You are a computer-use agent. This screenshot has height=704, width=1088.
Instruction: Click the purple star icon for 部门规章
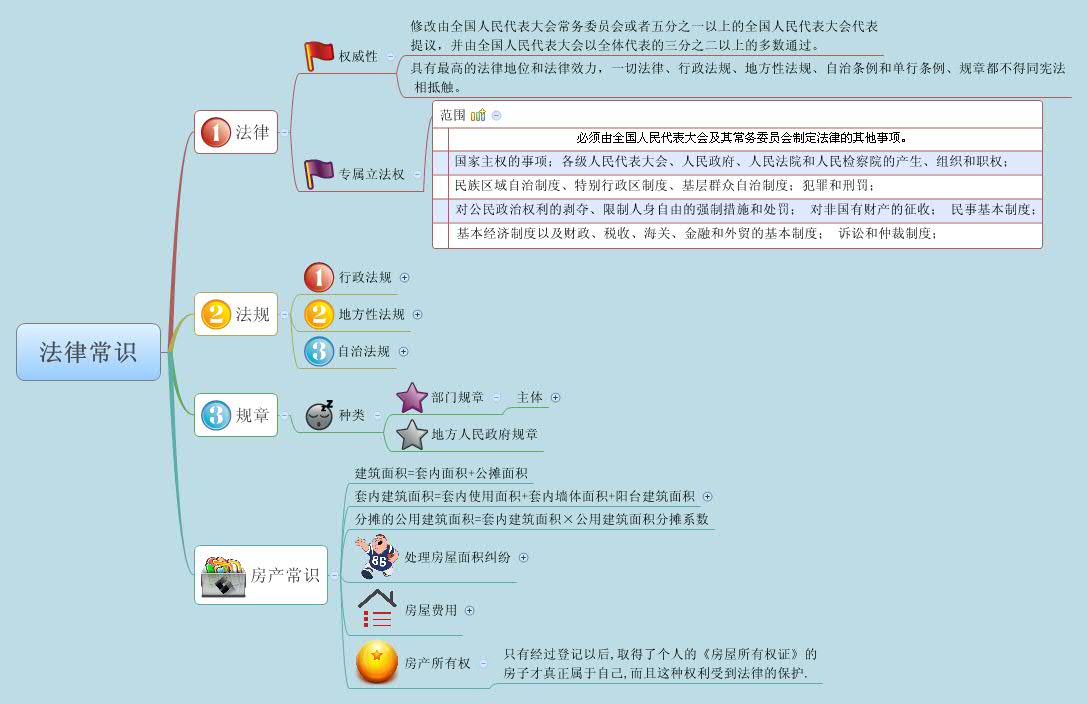tap(412, 397)
